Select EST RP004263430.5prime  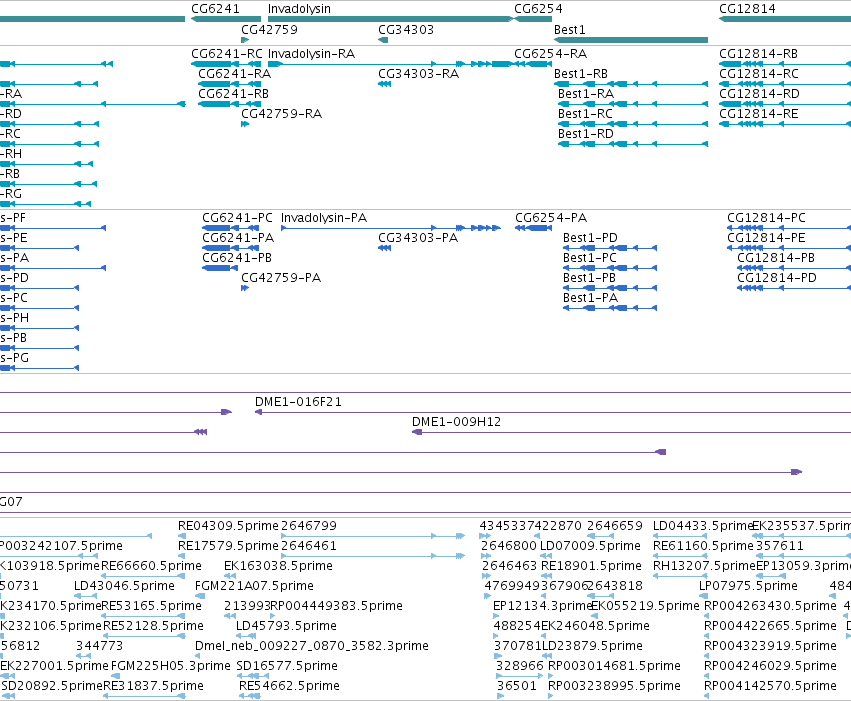[770, 606]
